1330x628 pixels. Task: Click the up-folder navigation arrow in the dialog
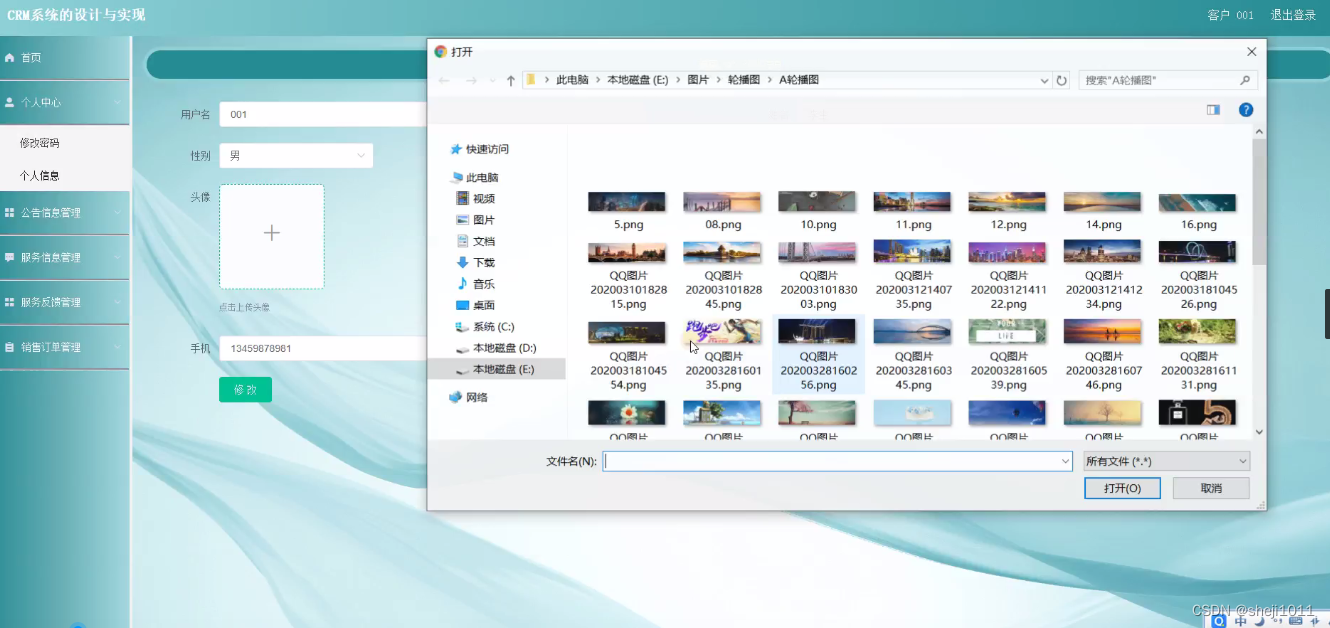click(x=510, y=81)
